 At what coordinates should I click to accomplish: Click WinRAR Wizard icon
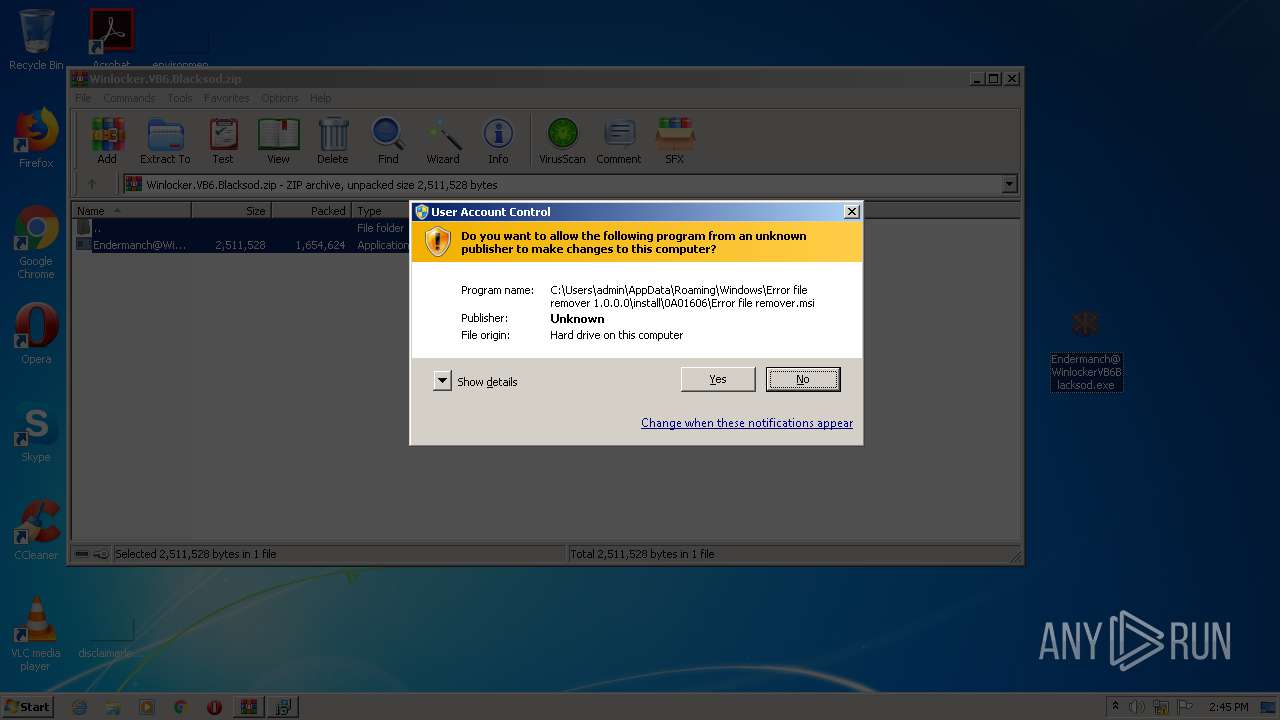click(443, 141)
